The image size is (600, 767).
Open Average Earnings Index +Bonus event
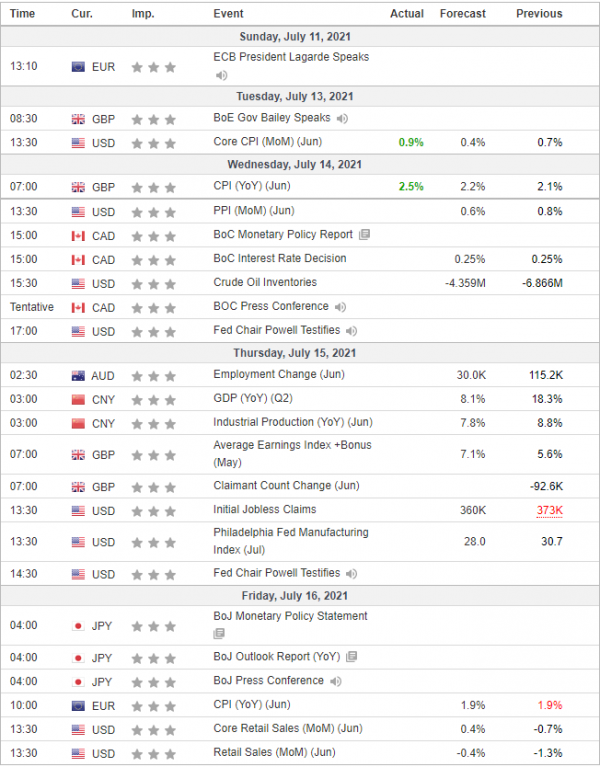292,453
